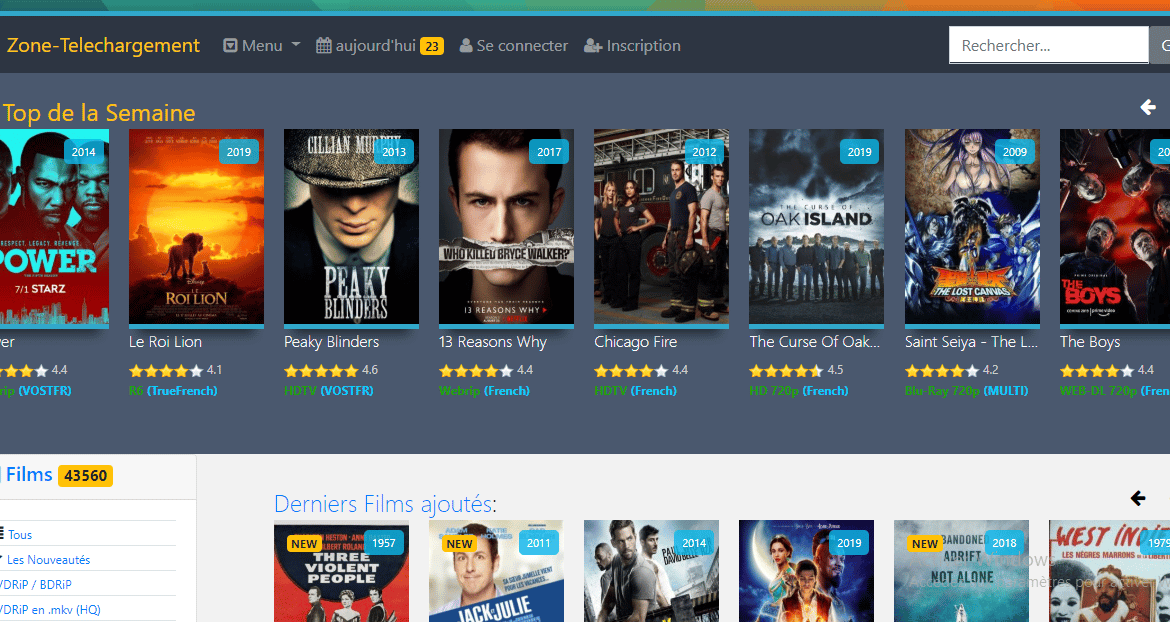Screen dimensions: 1170x622
Task: Open the Power poster thumbnail
Action: click(x=54, y=227)
